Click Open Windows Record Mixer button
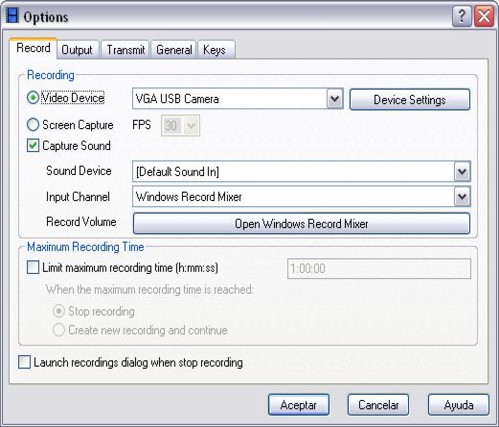Screen dimensions: 499x427 tap(301, 223)
